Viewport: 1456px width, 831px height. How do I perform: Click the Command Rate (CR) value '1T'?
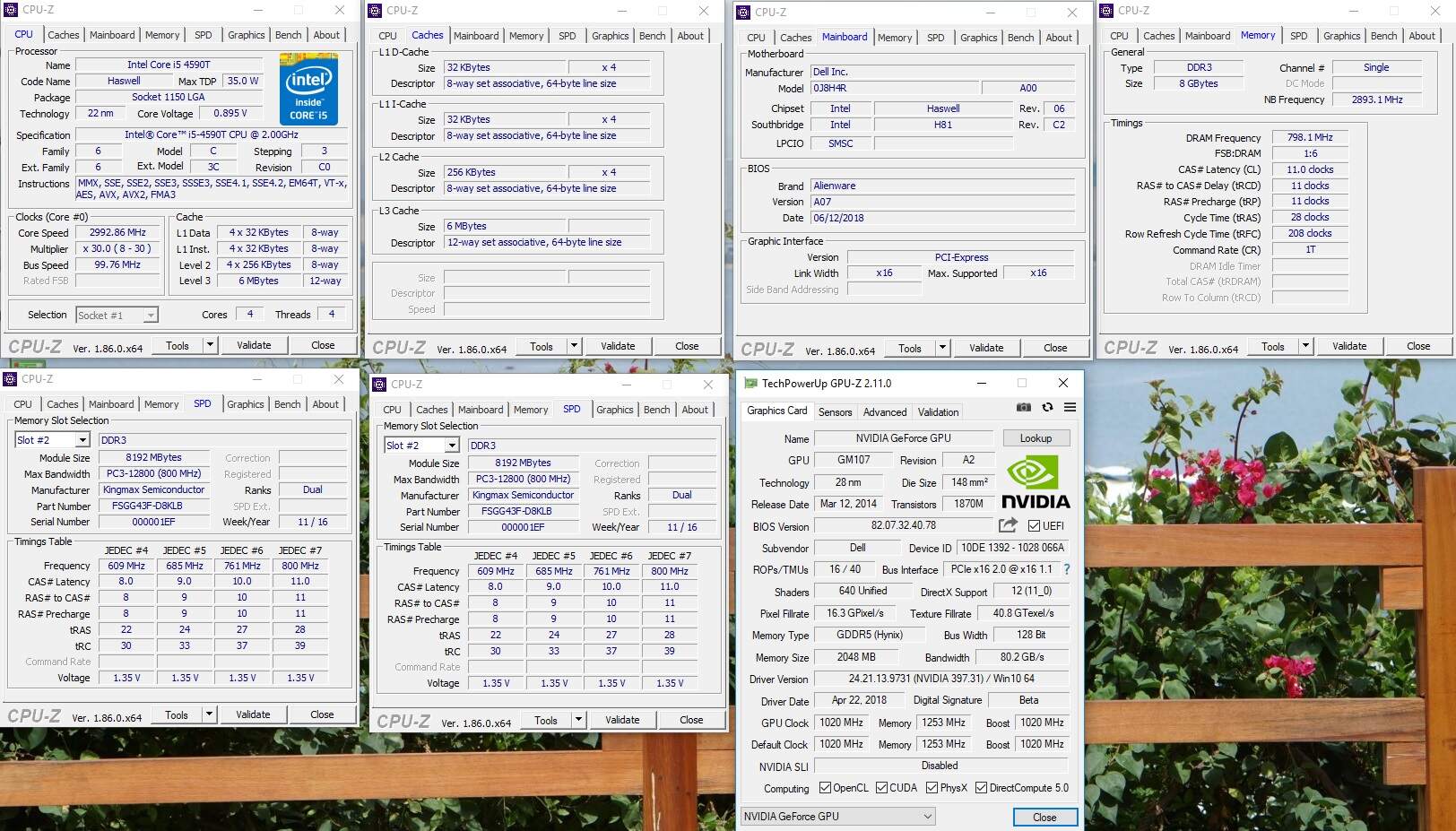click(x=1310, y=249)
